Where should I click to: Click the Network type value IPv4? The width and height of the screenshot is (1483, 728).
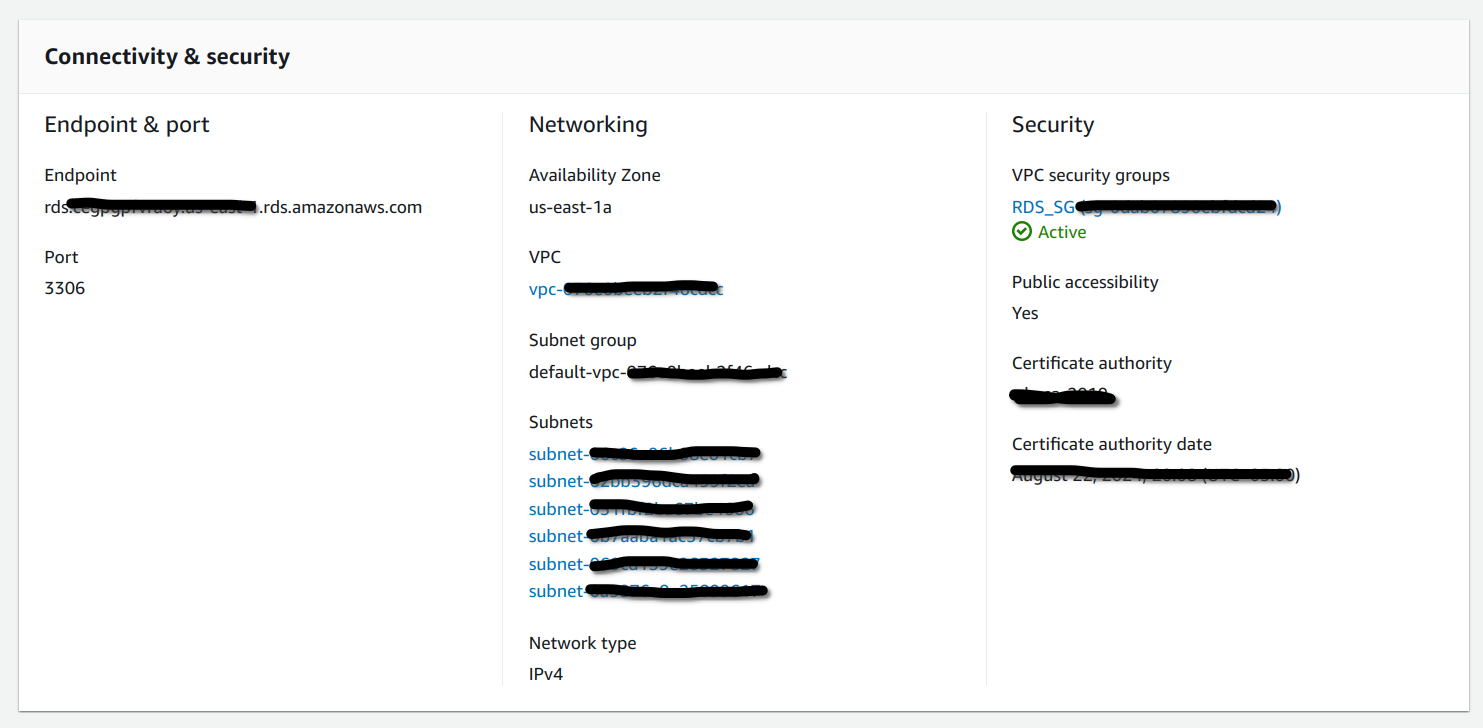pos(547,674)
